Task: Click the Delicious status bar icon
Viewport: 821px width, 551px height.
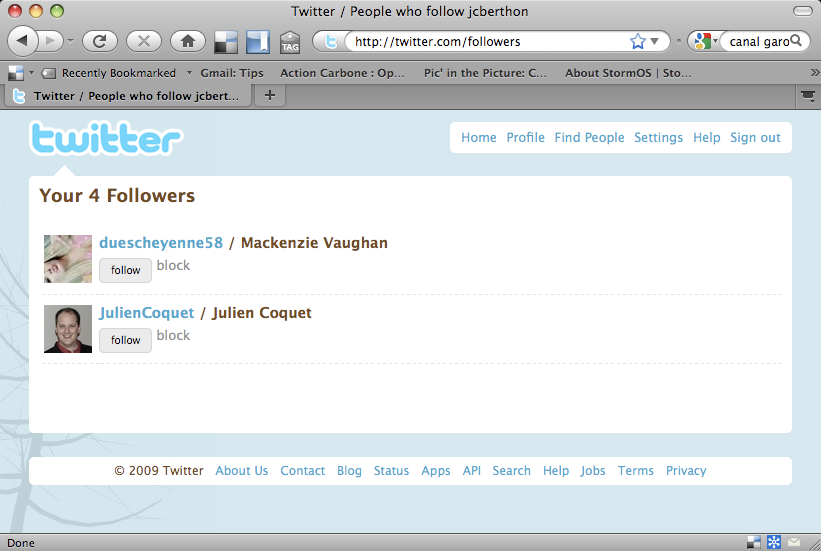Action: 754,542
